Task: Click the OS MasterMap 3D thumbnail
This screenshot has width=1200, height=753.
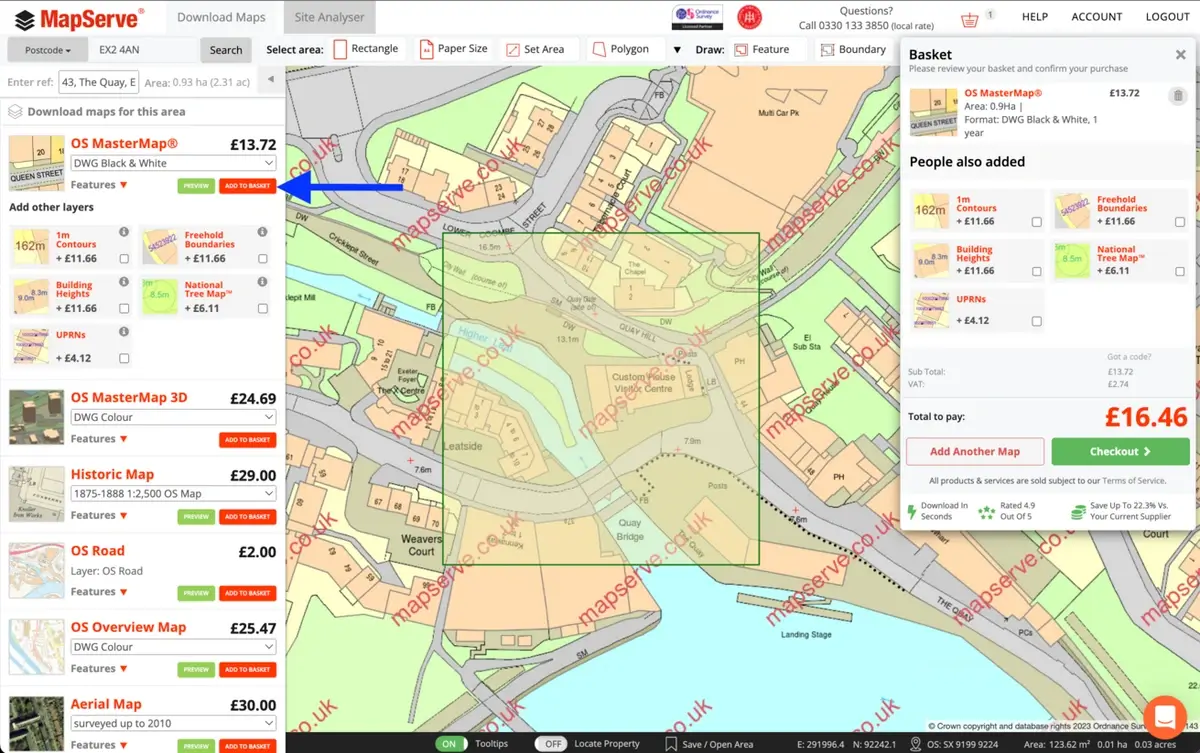Action: tap(36, 417)
